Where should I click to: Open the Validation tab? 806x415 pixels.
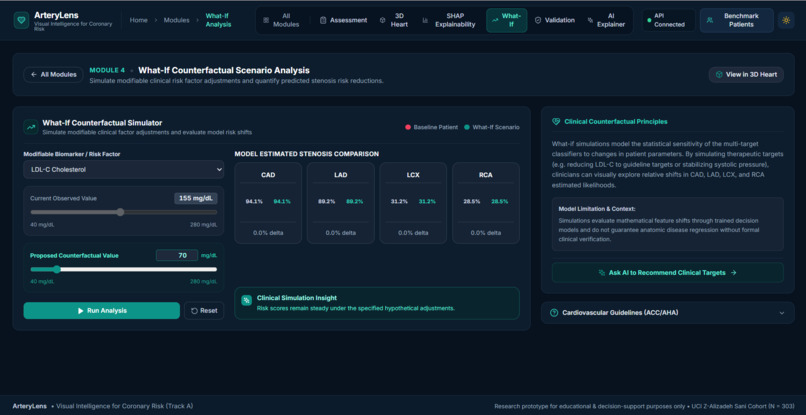[555, 20]
